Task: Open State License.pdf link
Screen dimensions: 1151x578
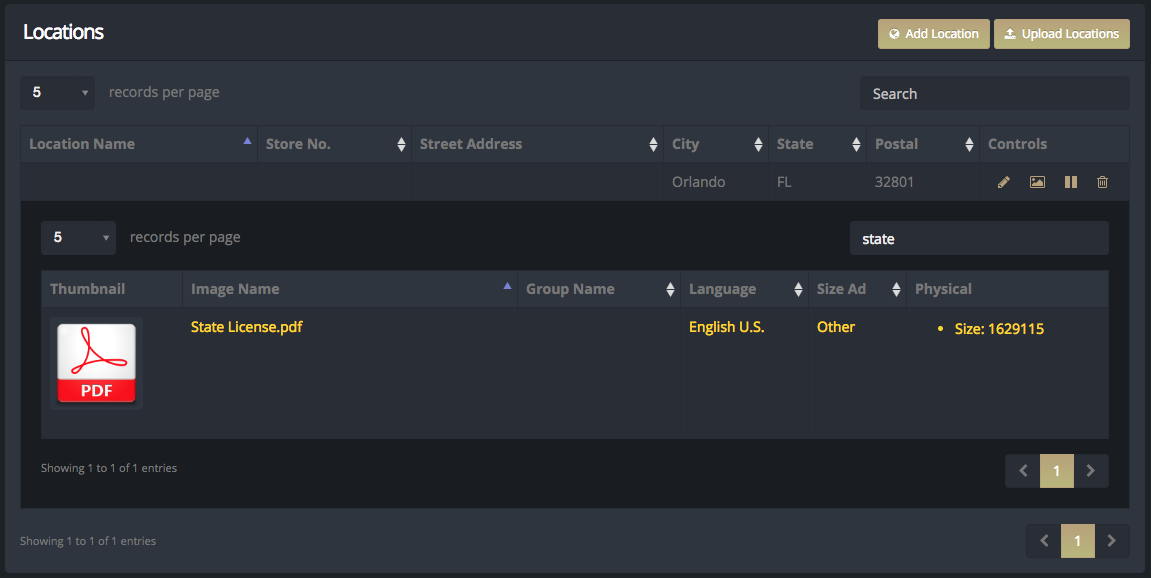Action: click(x=247, y=327)
